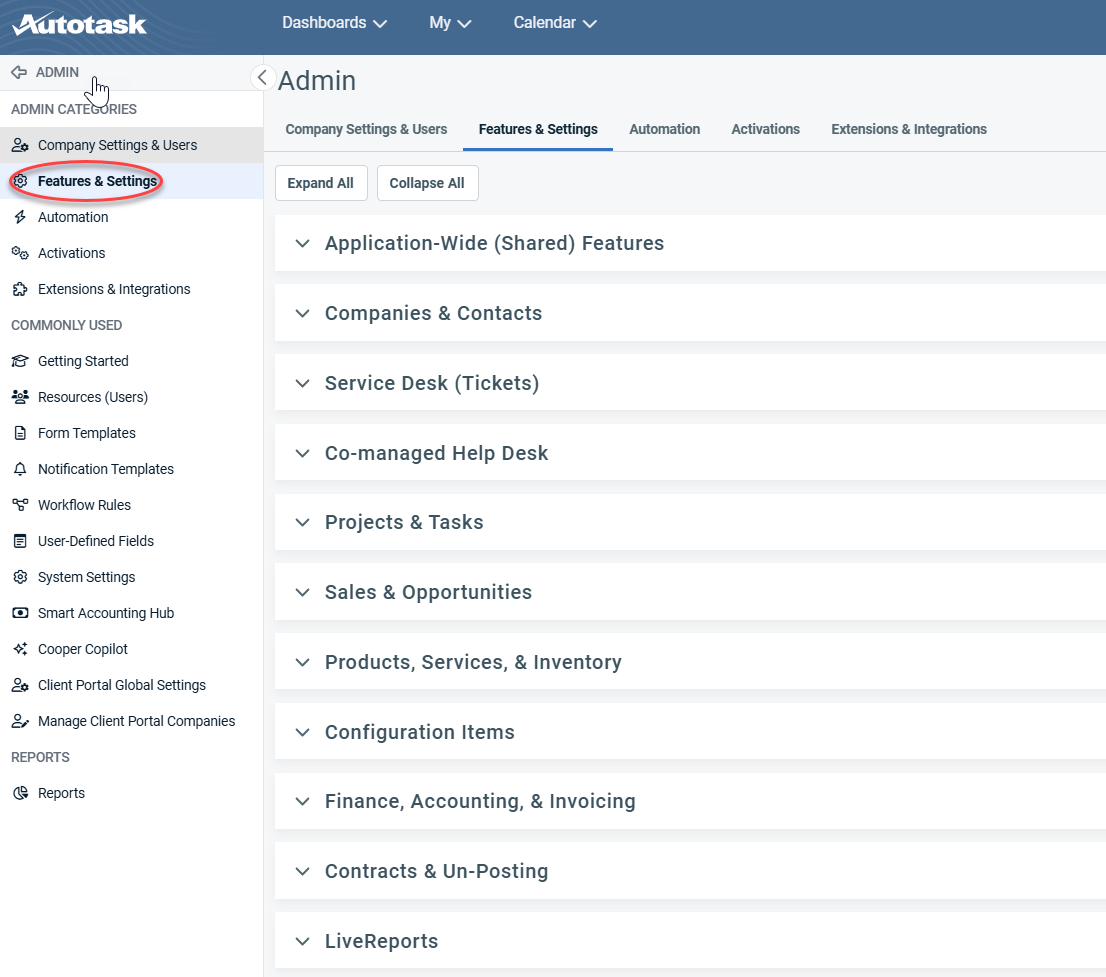Click the Features & Settings gear icon
The image size is (1106, 977).
click(x=22, y=181)
